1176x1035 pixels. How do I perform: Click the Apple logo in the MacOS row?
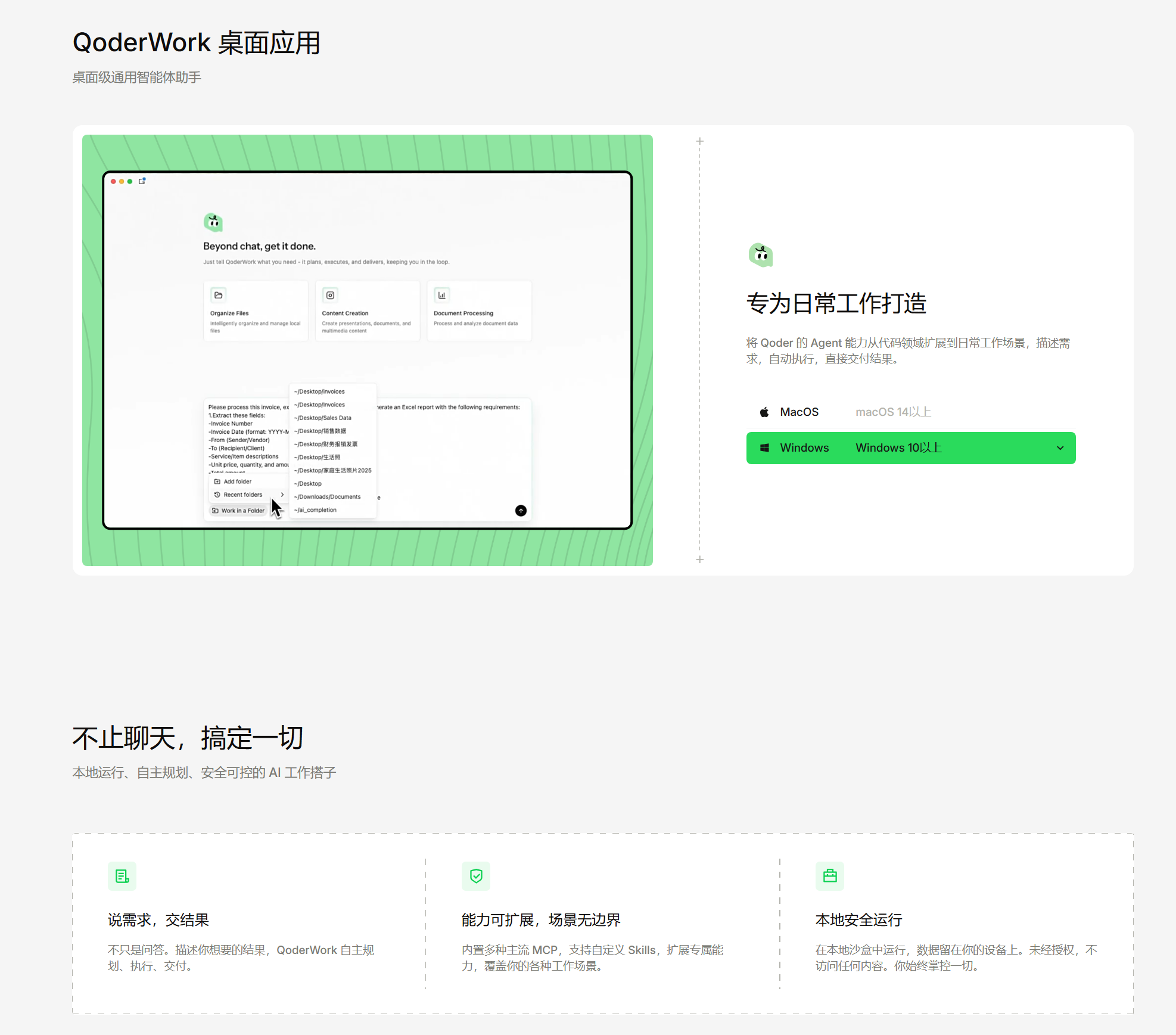pyautogui.click(x=764, y=412)
